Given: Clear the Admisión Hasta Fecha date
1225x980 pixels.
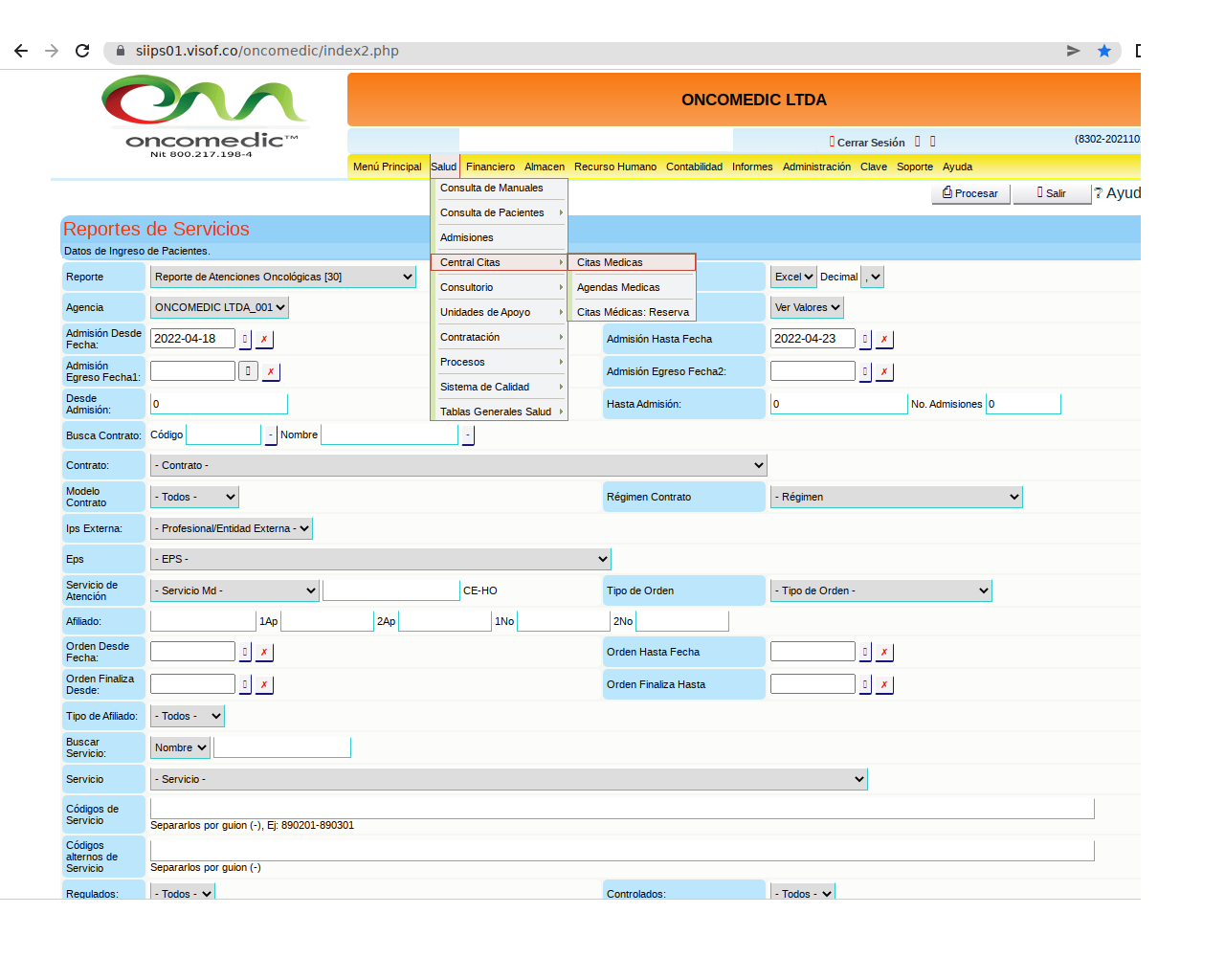Looking at the screenshot, I should coord(884,339).
